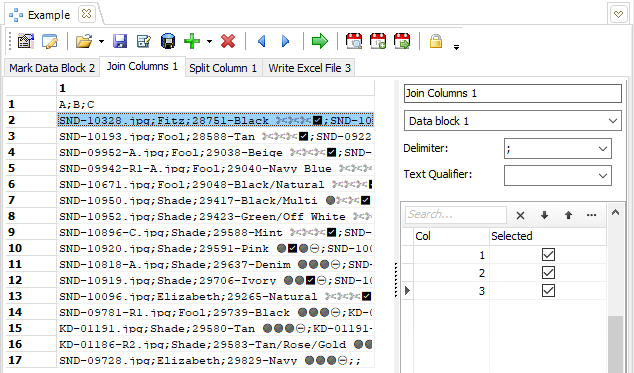Collapse the column panel chevron
The image size is (634, 373).
point(615,212)
